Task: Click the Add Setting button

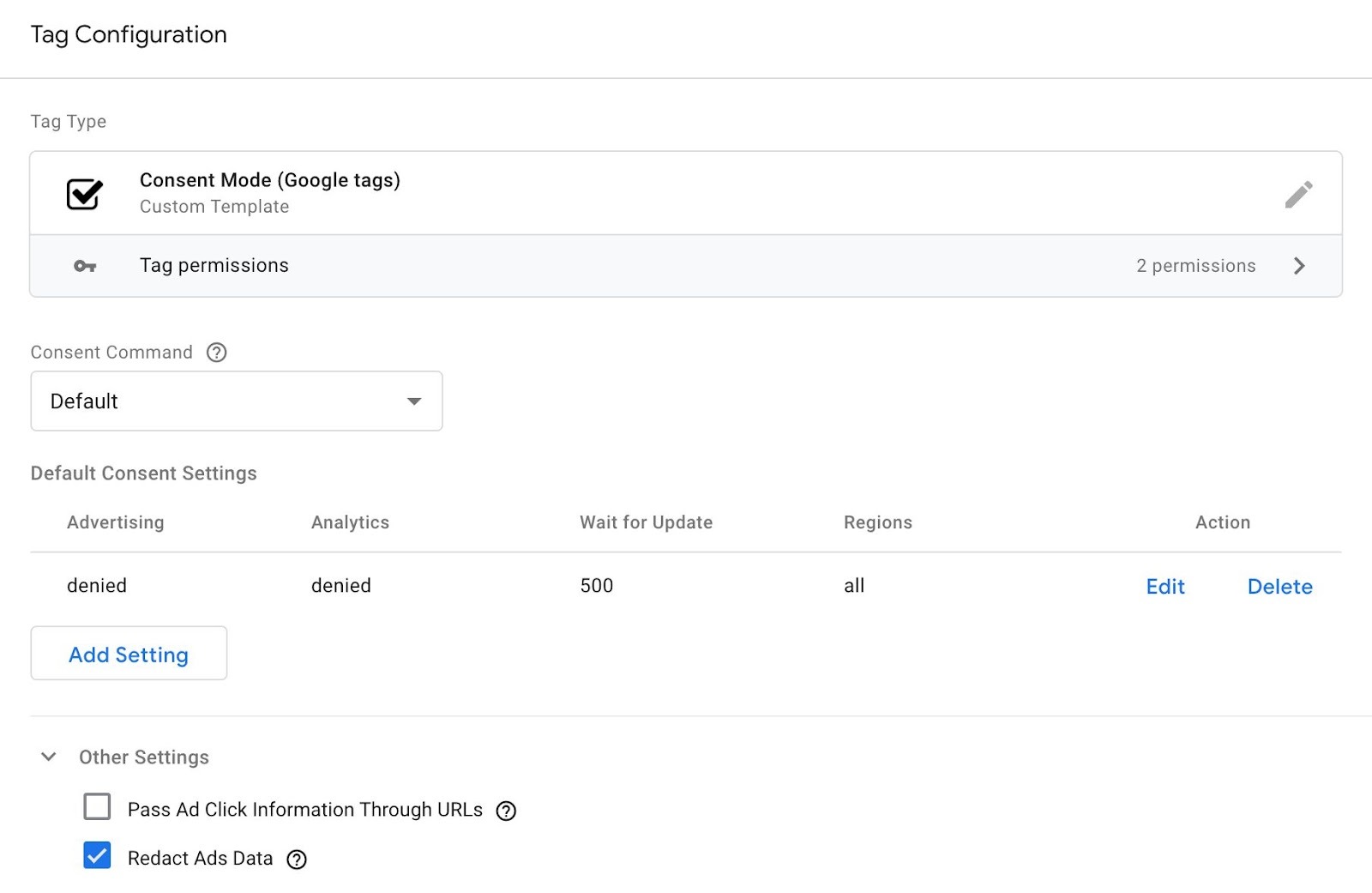Action: [x=129, y=654]
